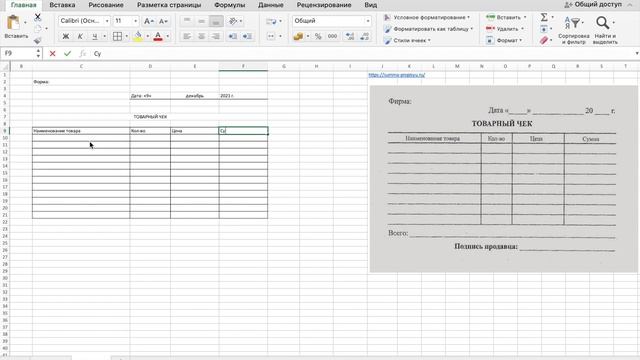Confirm entry with green checkmark

(x=67, y=53)
